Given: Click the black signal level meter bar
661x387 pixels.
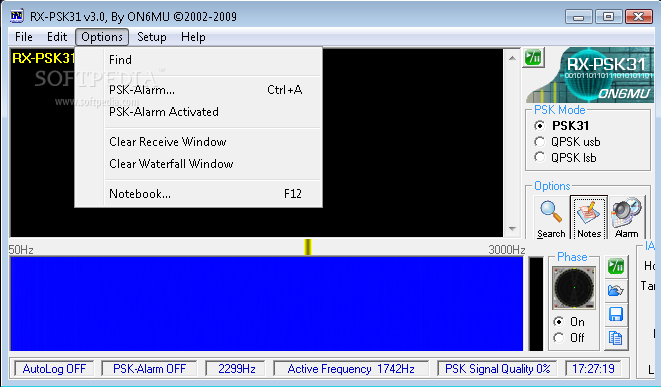Looking at the screenshot, I should (536, 304).
